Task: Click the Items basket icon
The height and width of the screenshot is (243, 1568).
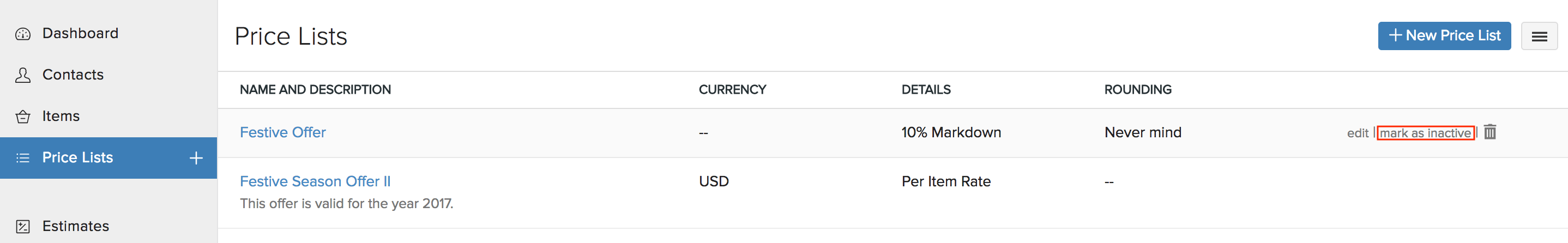Action: click(22, 116)
